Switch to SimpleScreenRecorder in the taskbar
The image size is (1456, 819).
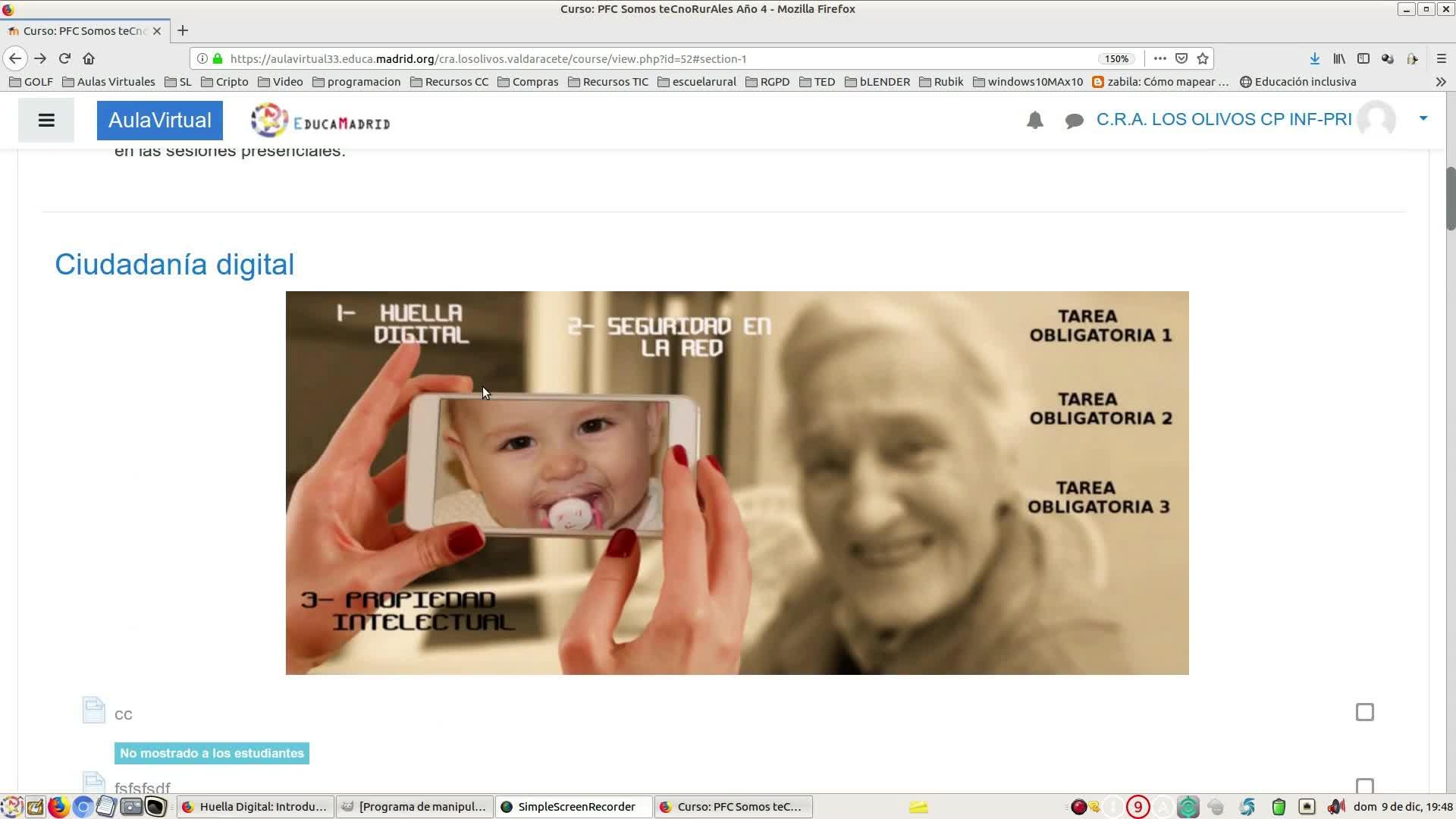573,807
